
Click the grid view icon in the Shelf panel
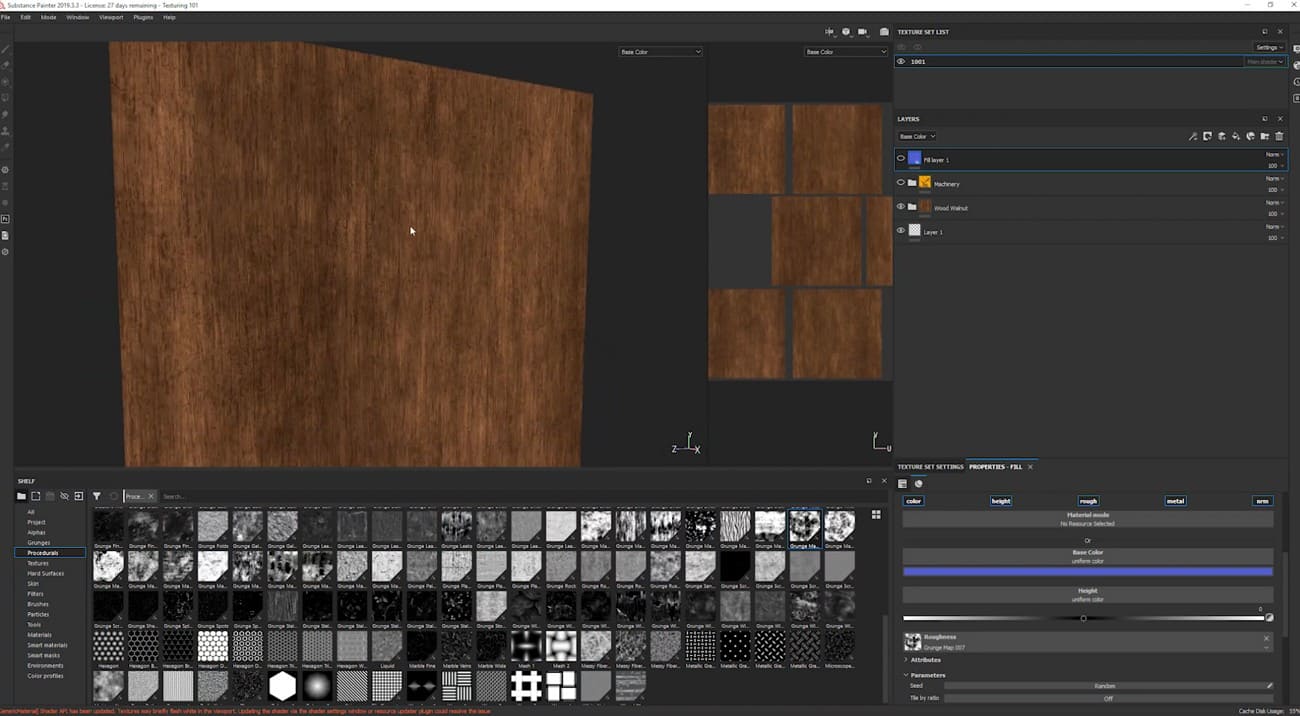(x=876, y=514)
